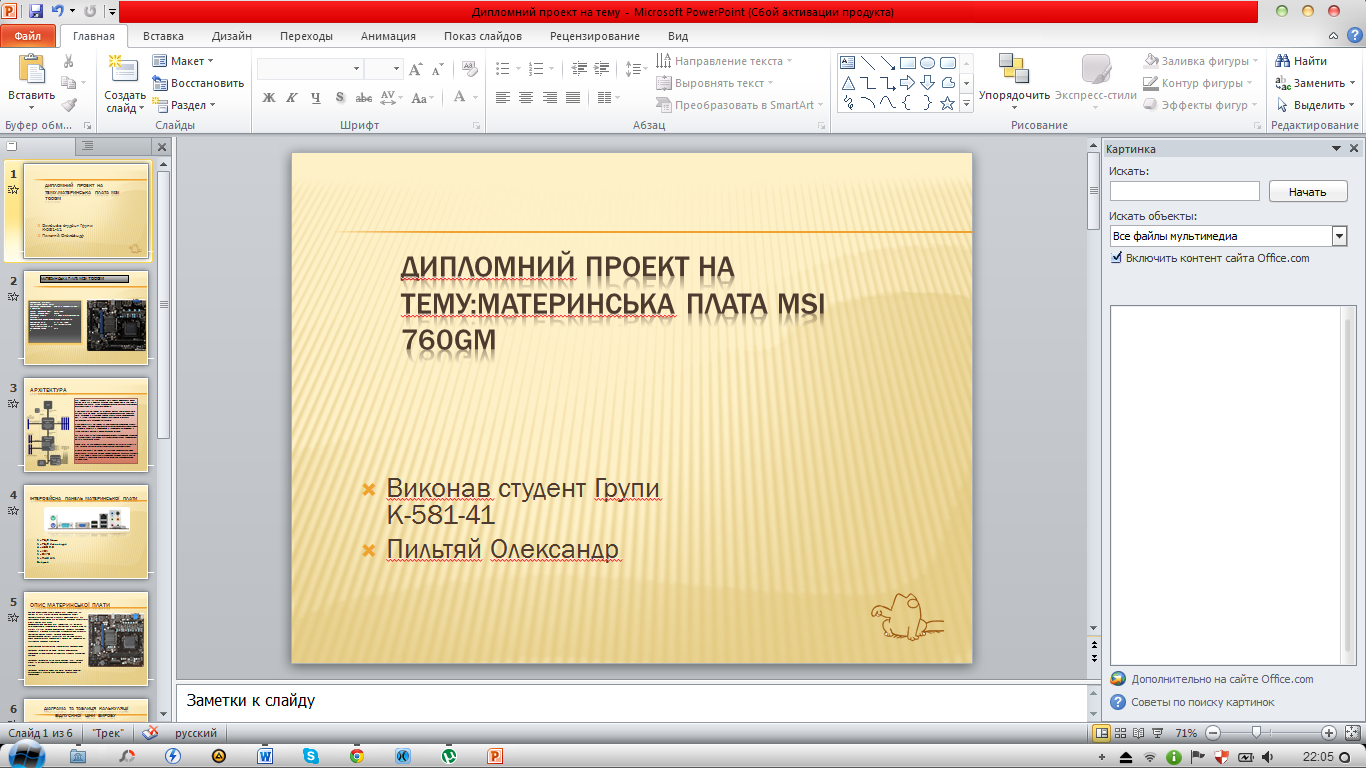The height and width of the screenshot is (768, 1366).
Task: Click the Cut scissors icon
Action: 69,62
